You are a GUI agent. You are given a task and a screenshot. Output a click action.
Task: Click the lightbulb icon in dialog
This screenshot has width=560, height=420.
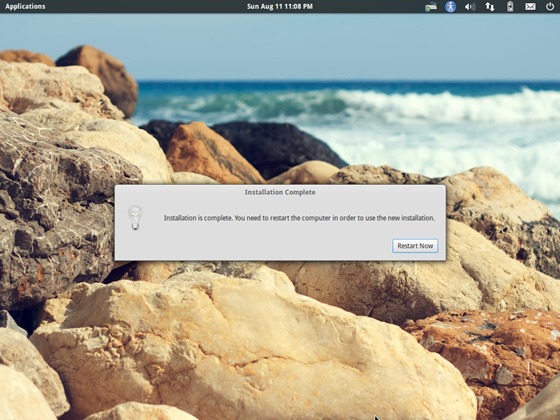point(135,217)
